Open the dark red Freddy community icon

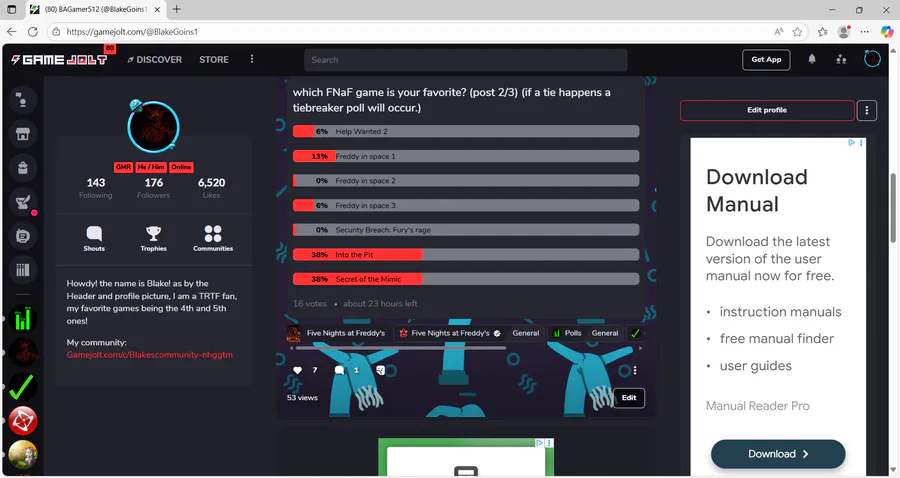coord(22,353)
